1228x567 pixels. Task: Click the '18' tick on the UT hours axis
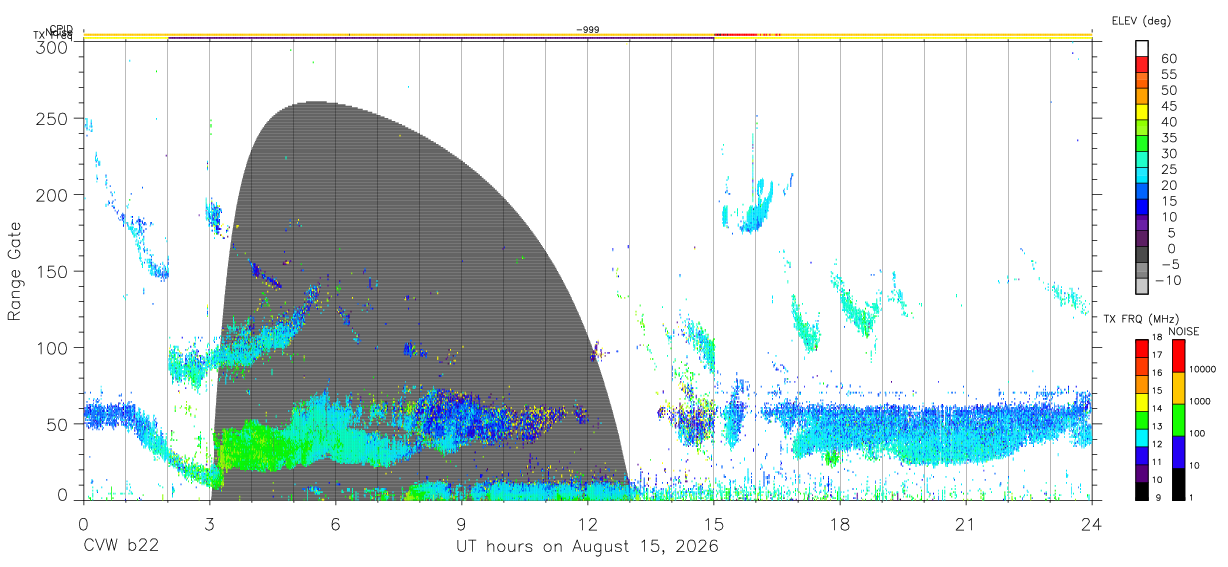(x=840, y=524)
